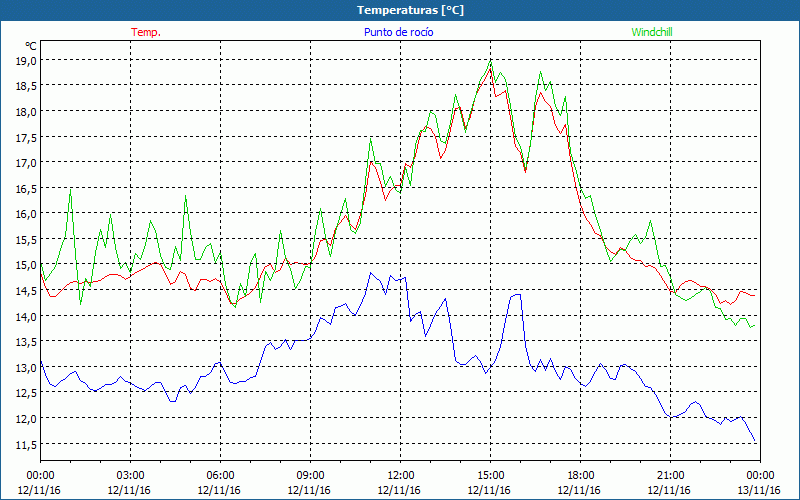The image size is (800, 500).
Task: Click the 12,0 y-axis value
Action: click(27, 419)
